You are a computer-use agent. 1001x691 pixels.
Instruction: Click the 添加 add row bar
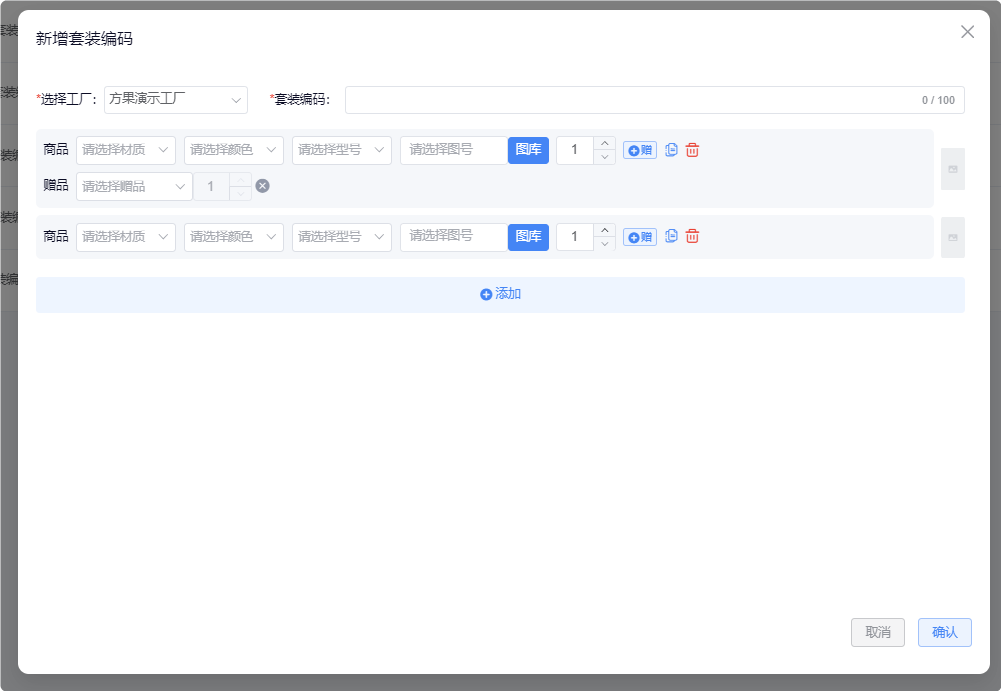point(500,294)
